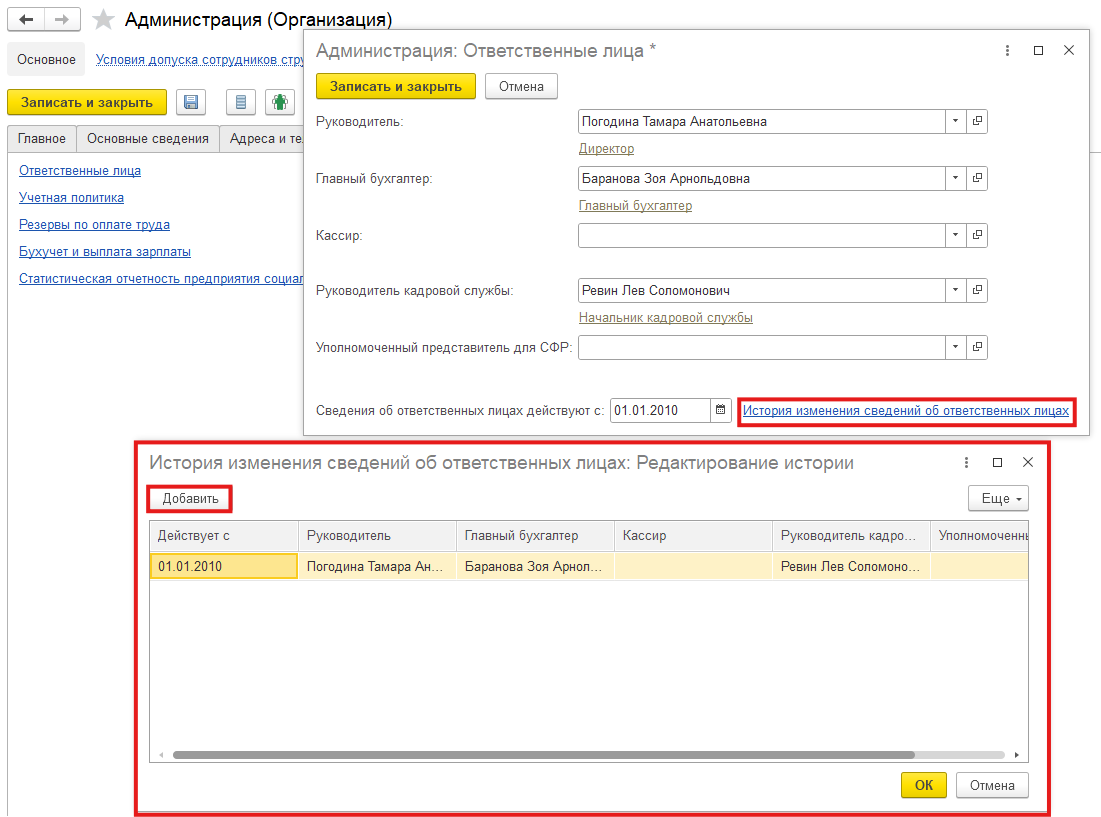Open Условия допуска сотрудников link
The width and height of the screenshot is (1101, 817).
tap(199, 60)
